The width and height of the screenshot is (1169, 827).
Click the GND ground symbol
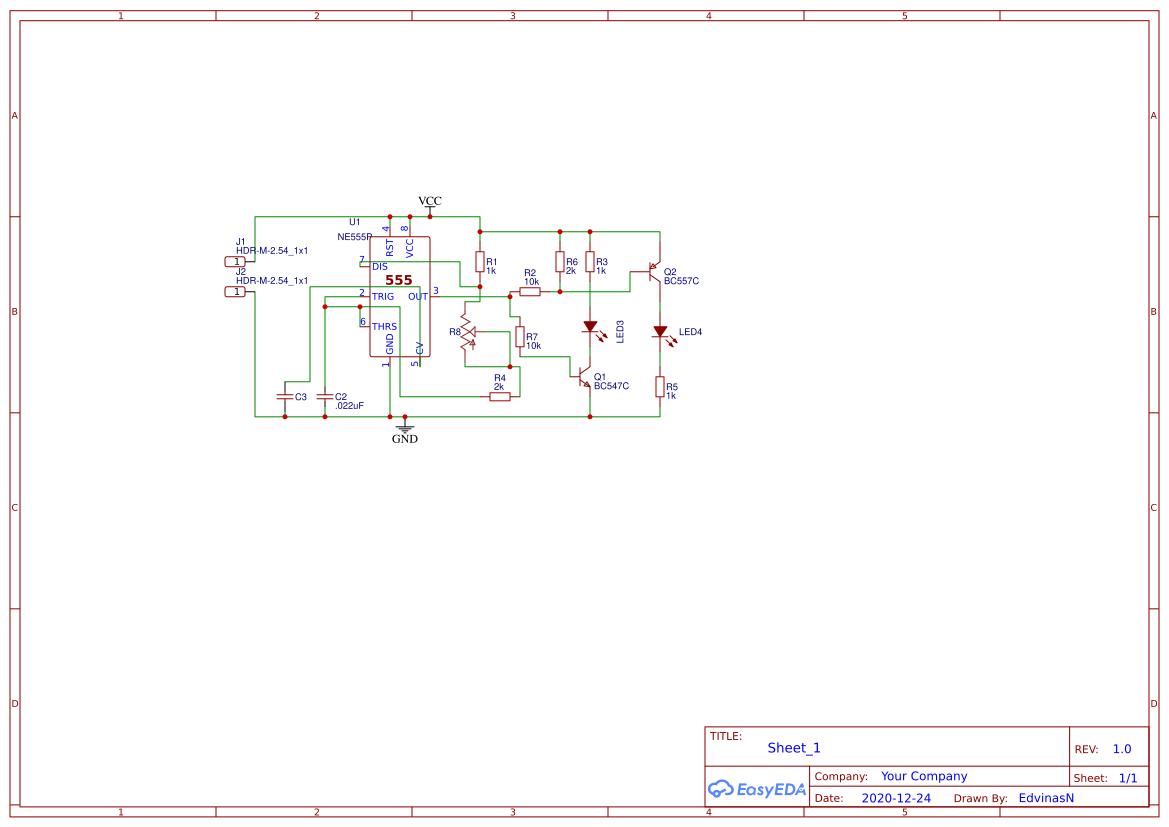coord(405,430)
